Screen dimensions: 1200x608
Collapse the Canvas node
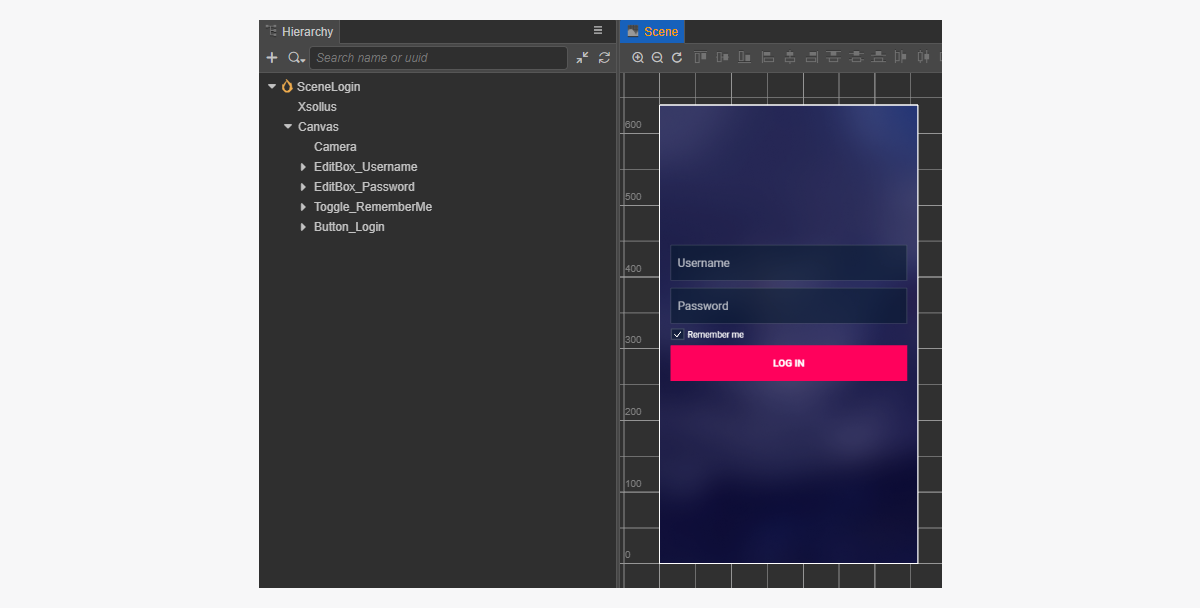(x=288, y=127)
